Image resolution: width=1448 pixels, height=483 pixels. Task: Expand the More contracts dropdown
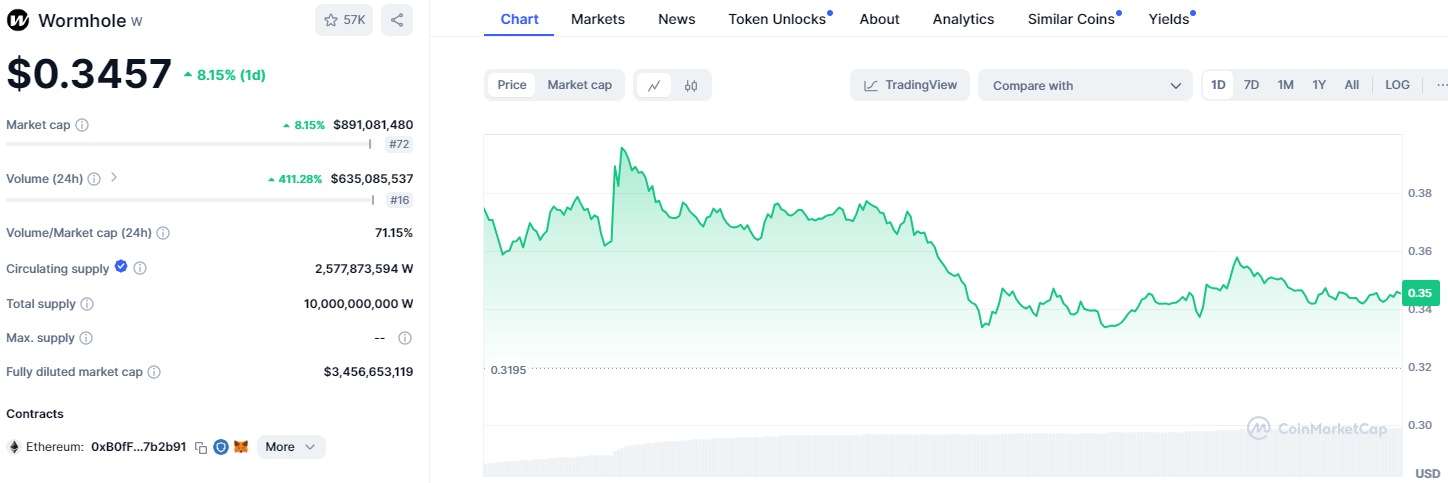point(291,447)
